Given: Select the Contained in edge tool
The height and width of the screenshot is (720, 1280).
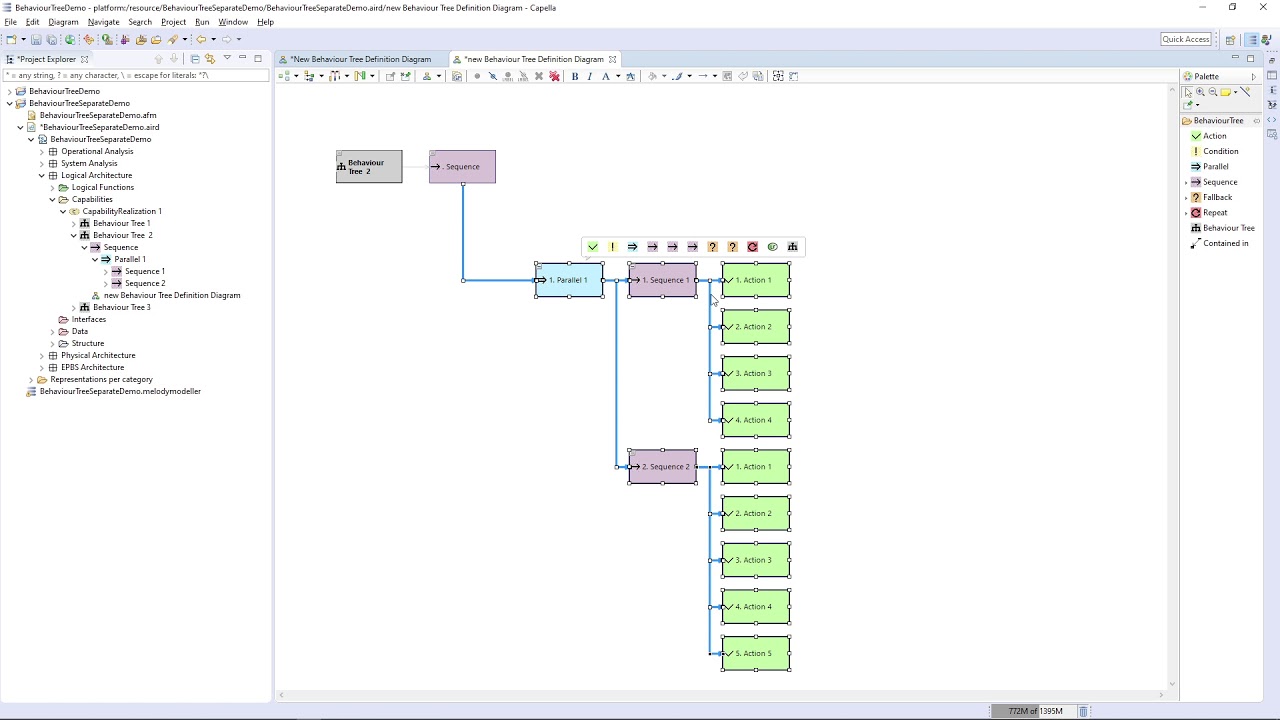Looking at the screenshot, I should coord(1219,243).
